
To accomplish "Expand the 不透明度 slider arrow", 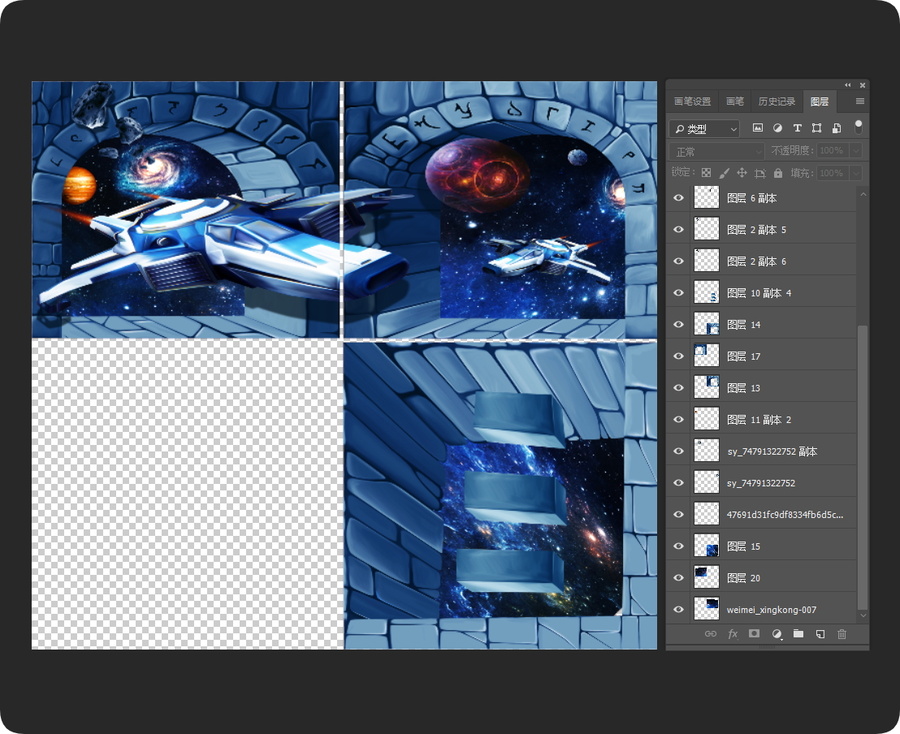I will tap(856, 150).
